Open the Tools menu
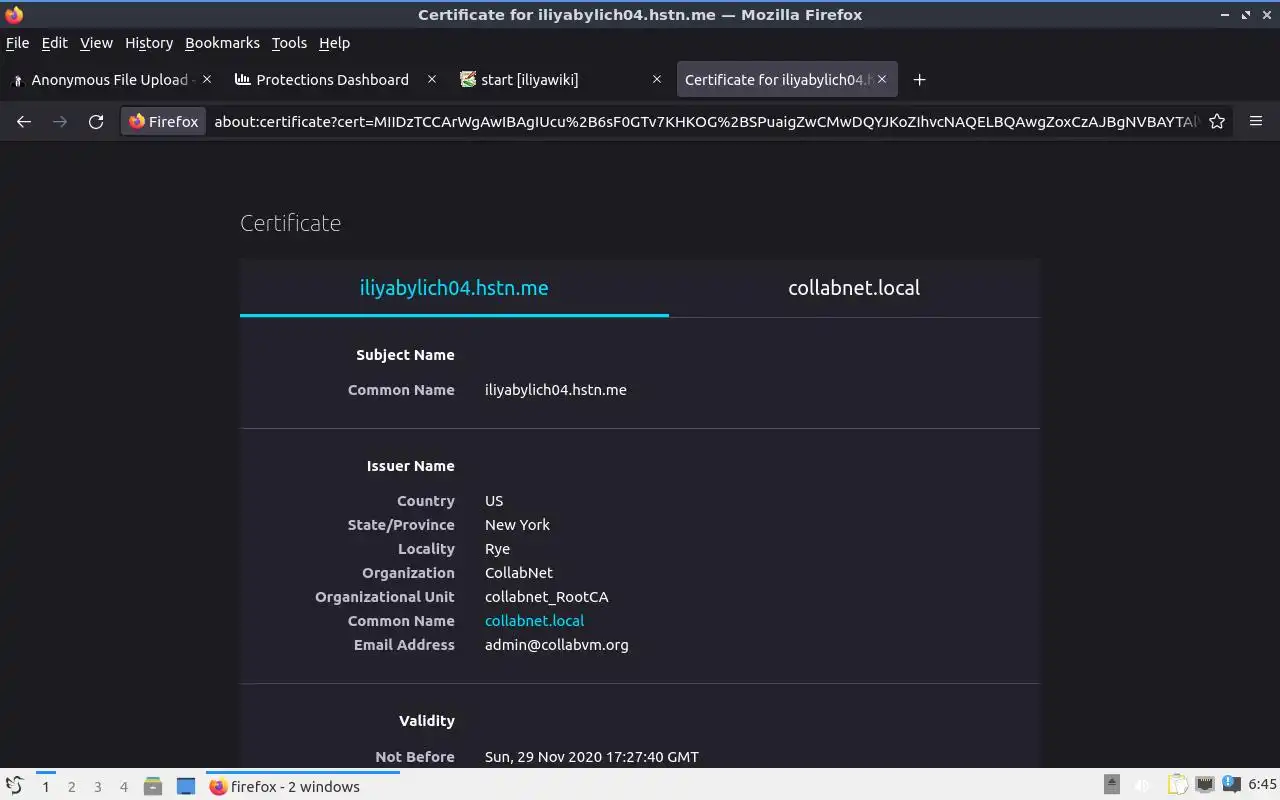This screenshot has height=800, width=1280. [x=289, y=43]
